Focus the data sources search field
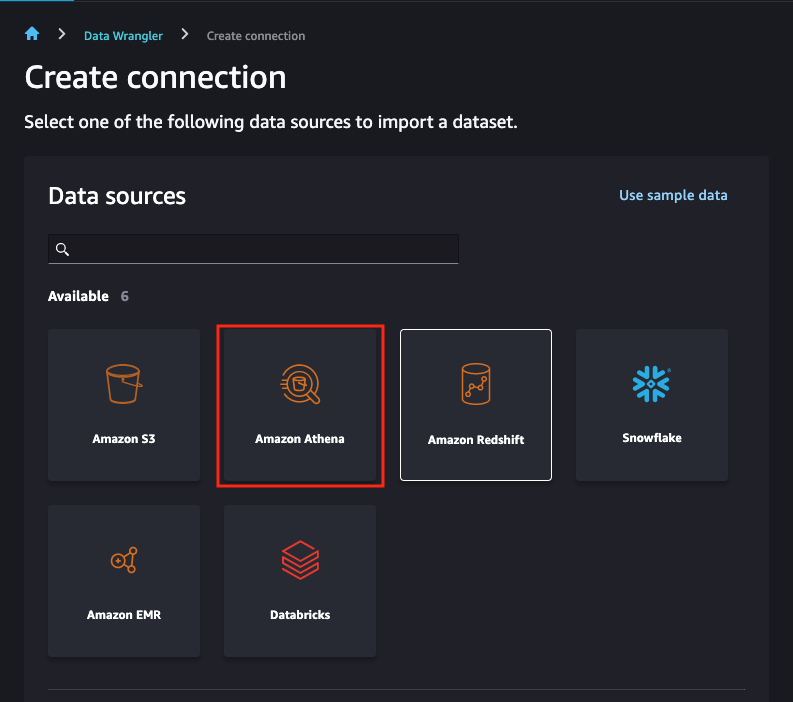Screen dimensions: 793x702 [x=253, y=249]
